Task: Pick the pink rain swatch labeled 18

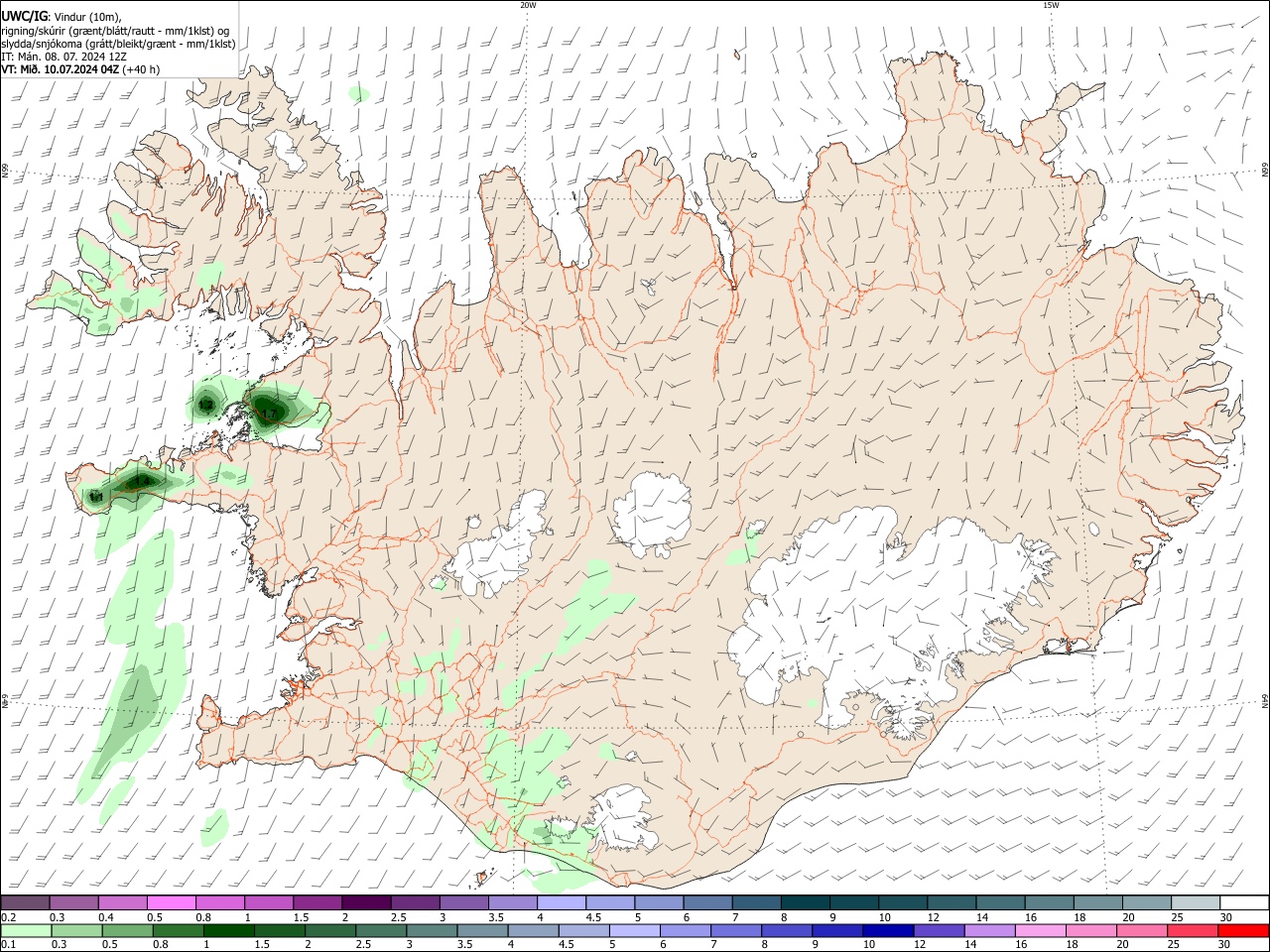Action: pyautogui.click(x=1091, y=930)
